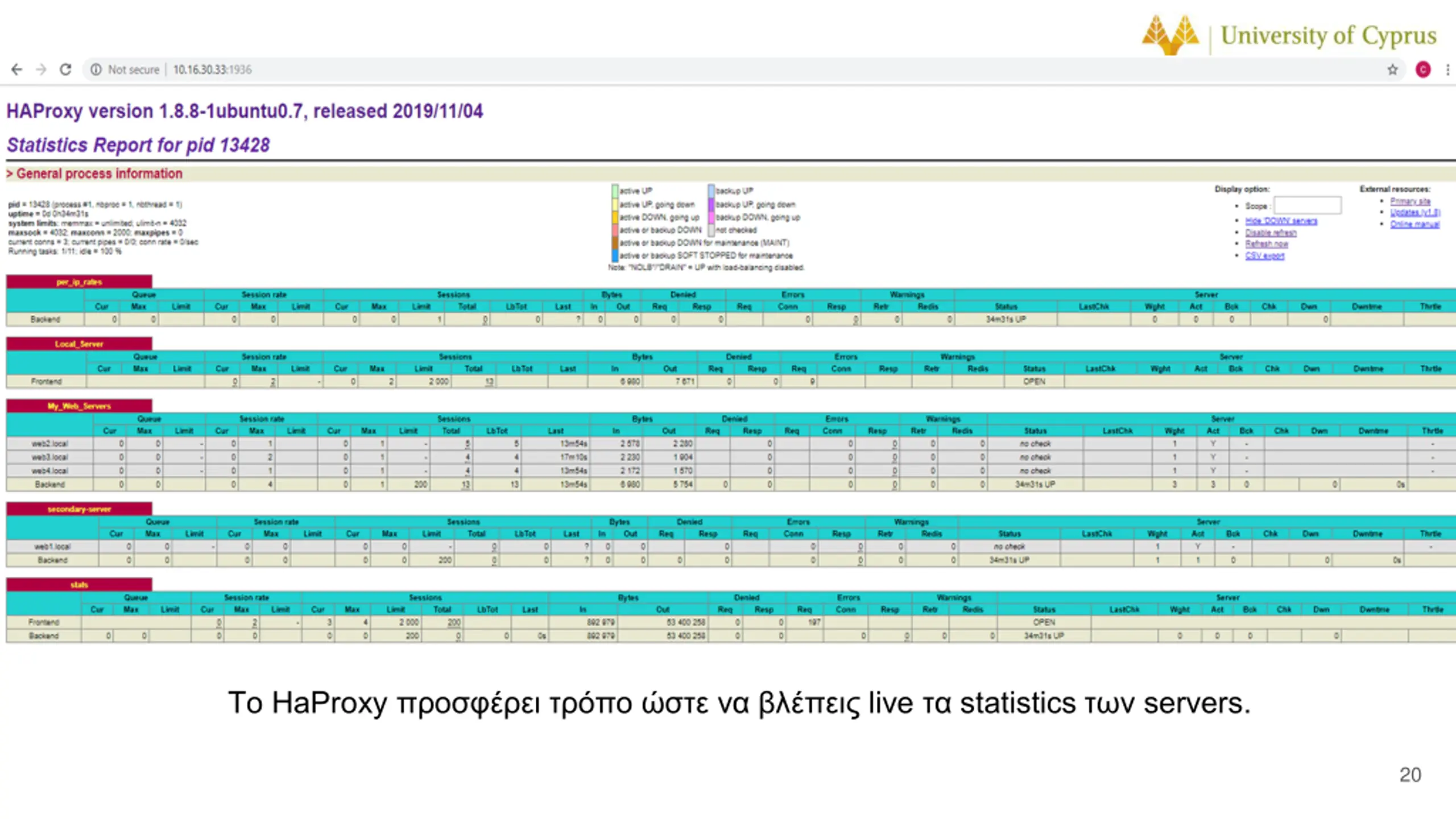
Task: Click the active DOWN, going up legend swatch
Action: coord(615,217)
